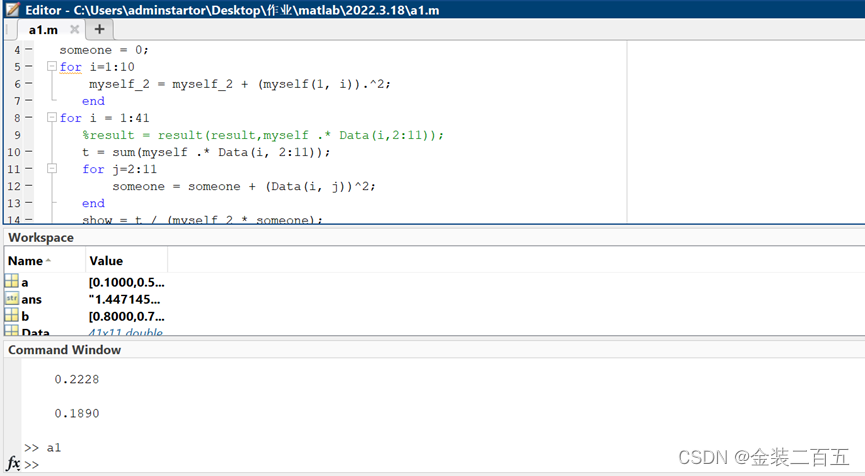This screenshot has width=865, height=476.
Task: Click the 'someone = someone +' code line
Action: click(244, 186)
